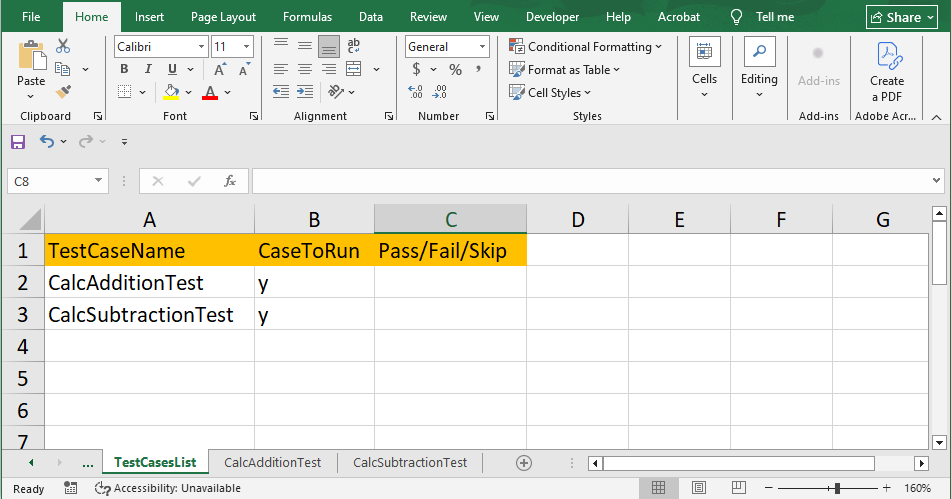The image size is (951, 499).
Task: Open the Calibri font name dropdown
Action: [x=201, y=47]
